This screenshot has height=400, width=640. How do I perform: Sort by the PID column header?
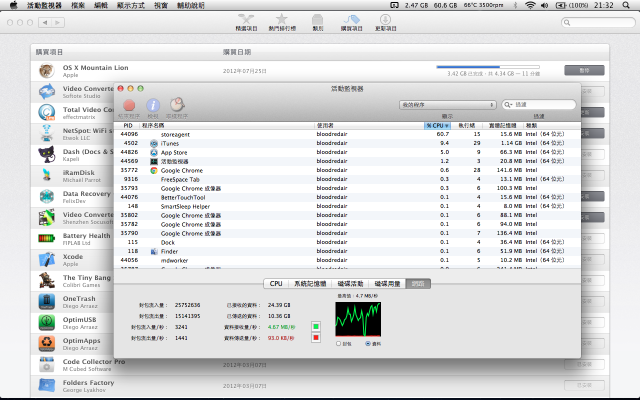click(128, 125)
